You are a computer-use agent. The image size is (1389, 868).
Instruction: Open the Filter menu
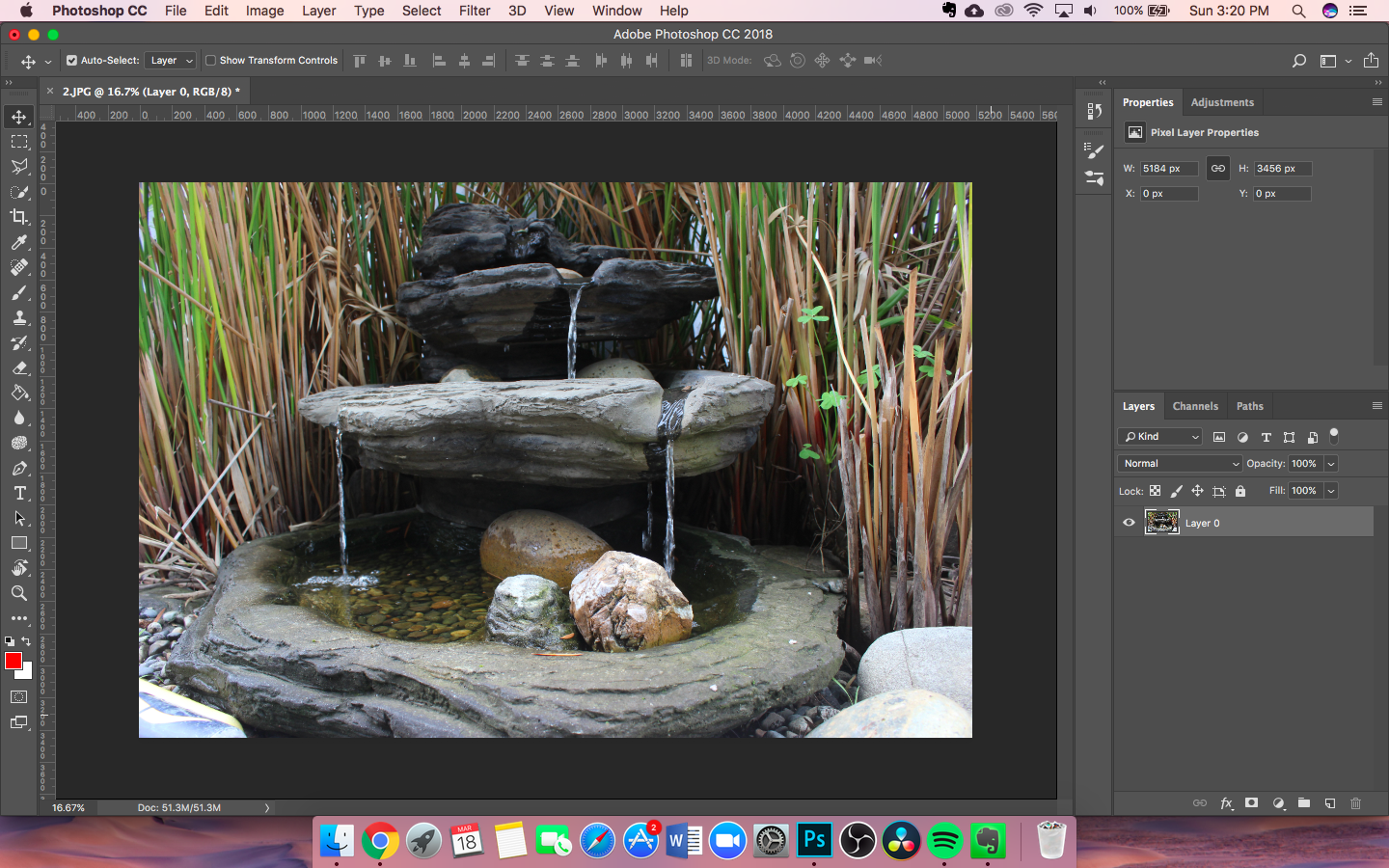tap(474, 11)
